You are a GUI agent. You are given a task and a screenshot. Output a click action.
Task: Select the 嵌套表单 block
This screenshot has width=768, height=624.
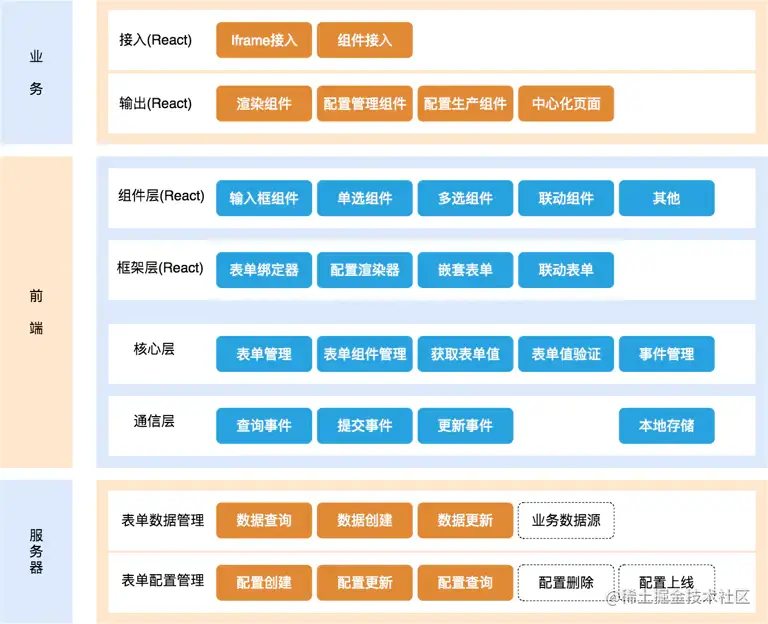click(x=465, y=270)
